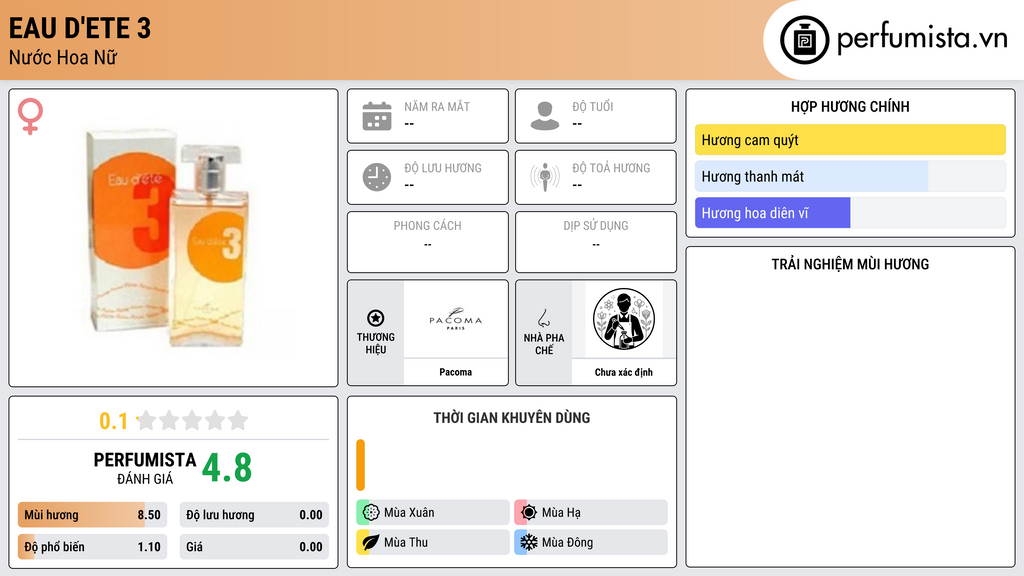
Task: Click the ĐỘ TUỔI label
Action: [592, 106]
